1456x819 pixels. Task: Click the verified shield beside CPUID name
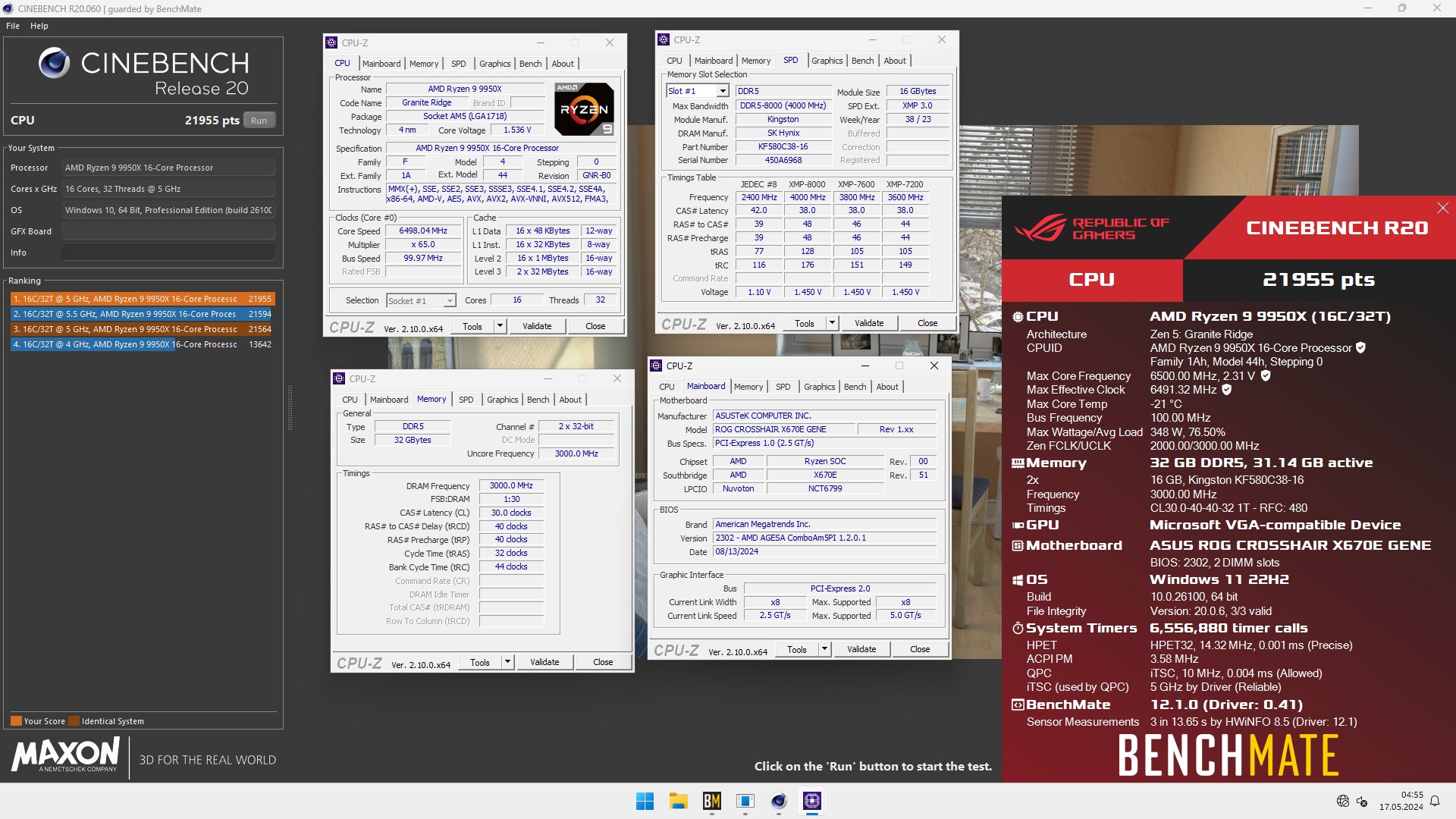(x=1360, y=347)
